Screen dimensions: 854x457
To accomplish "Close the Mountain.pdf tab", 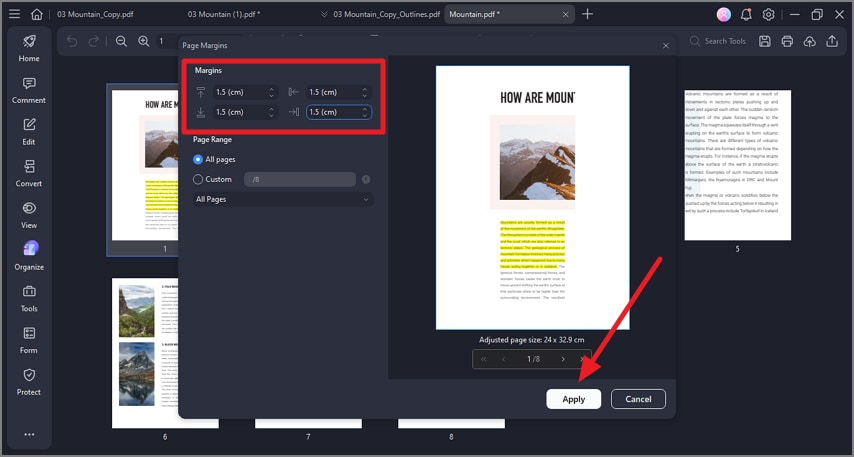I will 565,15.
